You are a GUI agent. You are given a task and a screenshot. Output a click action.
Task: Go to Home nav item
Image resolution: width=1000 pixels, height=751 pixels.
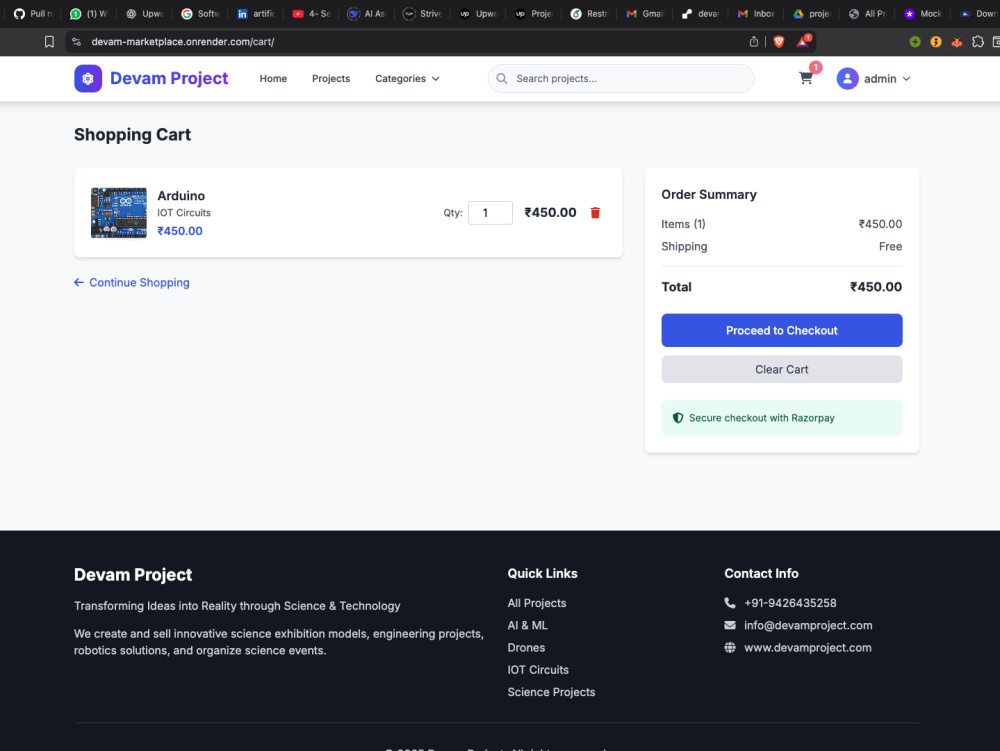pyautogui.click(x=273, y=78)
